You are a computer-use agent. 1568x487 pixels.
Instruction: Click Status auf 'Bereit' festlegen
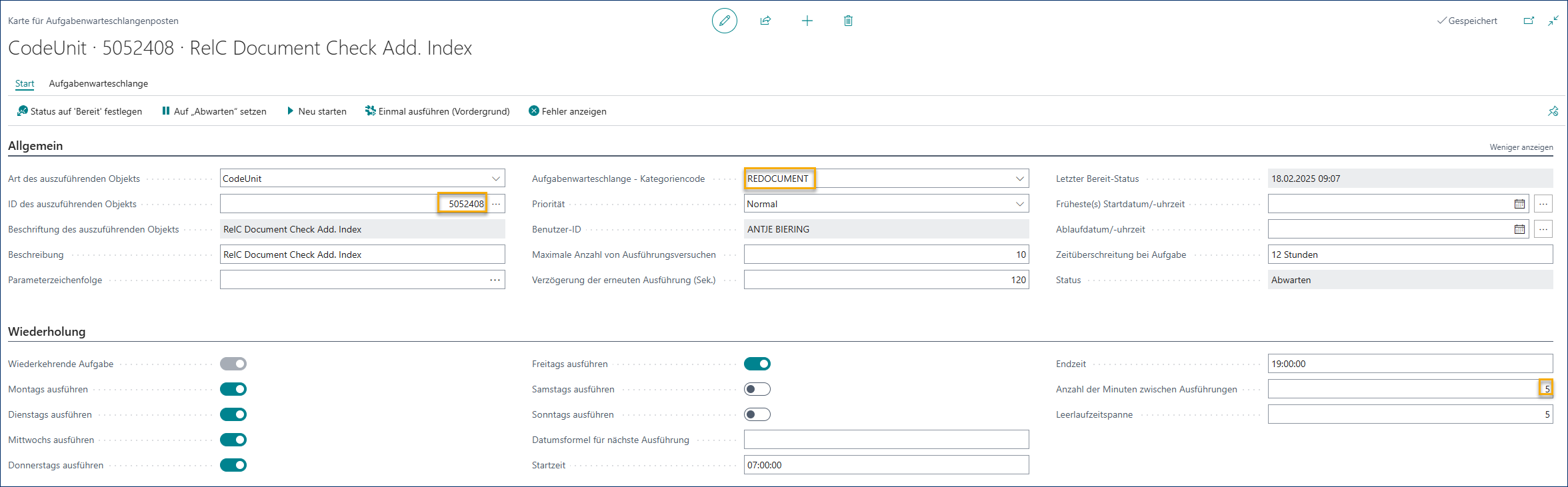click(x=79, y=111)
